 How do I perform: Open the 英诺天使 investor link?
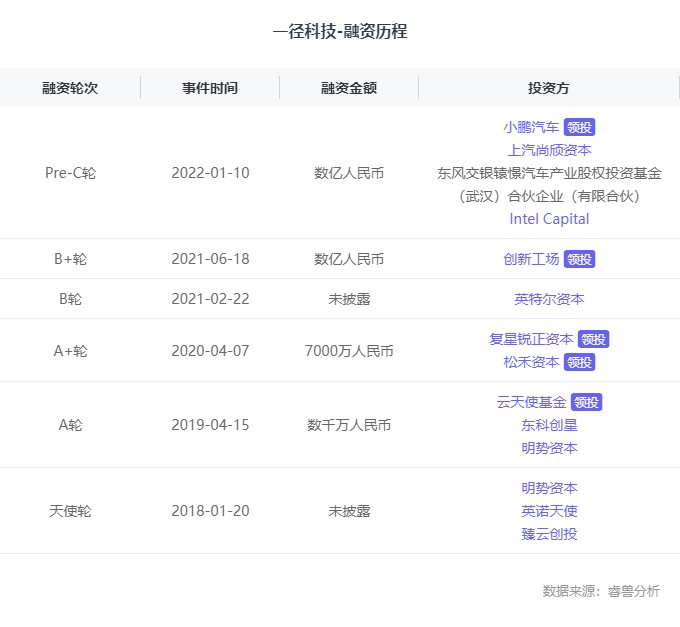[x=549, y=511]
